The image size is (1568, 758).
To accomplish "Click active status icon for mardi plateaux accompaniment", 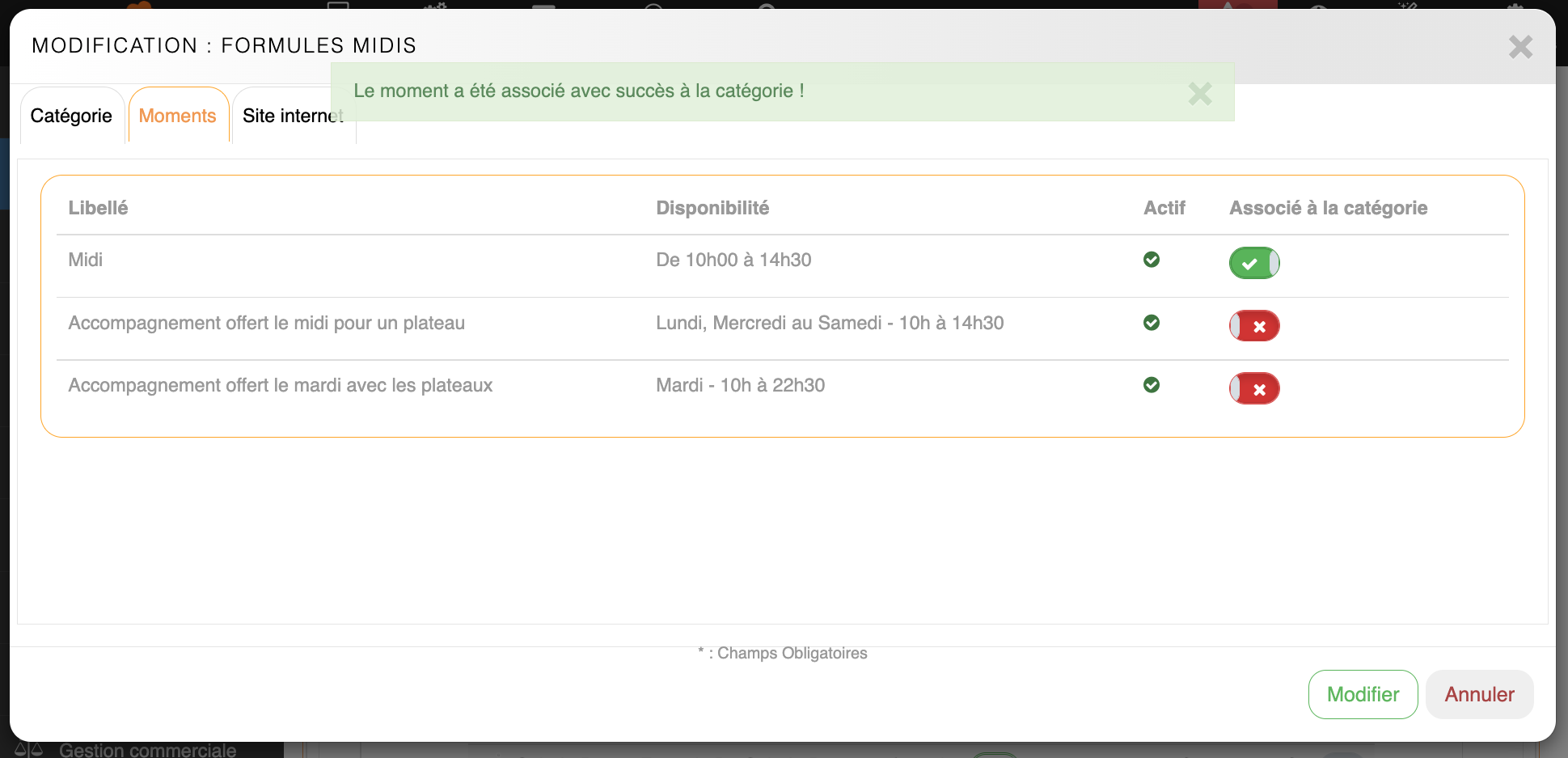I will 1152,385.
